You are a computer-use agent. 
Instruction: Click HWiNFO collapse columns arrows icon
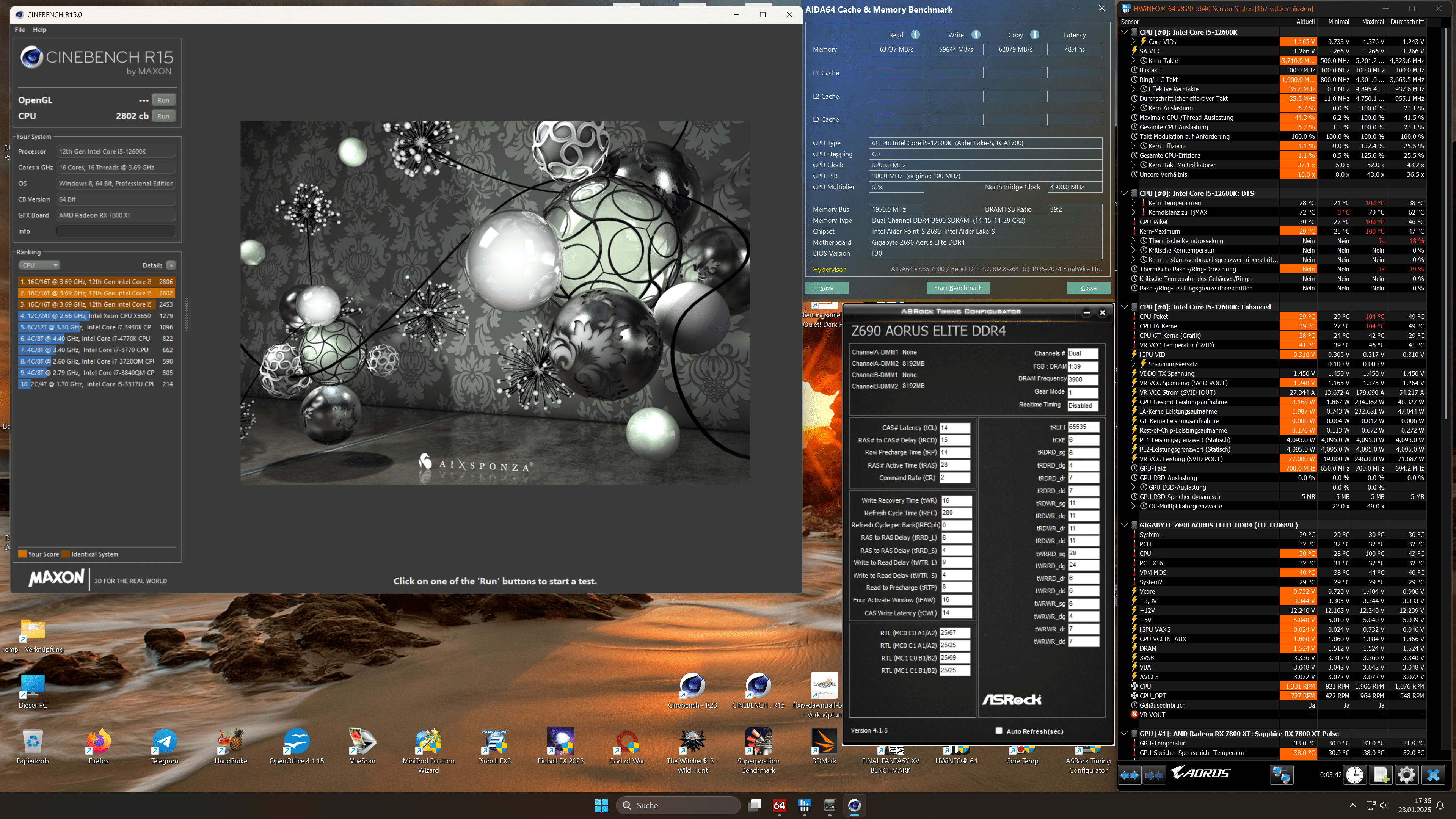click(1154, 775)
